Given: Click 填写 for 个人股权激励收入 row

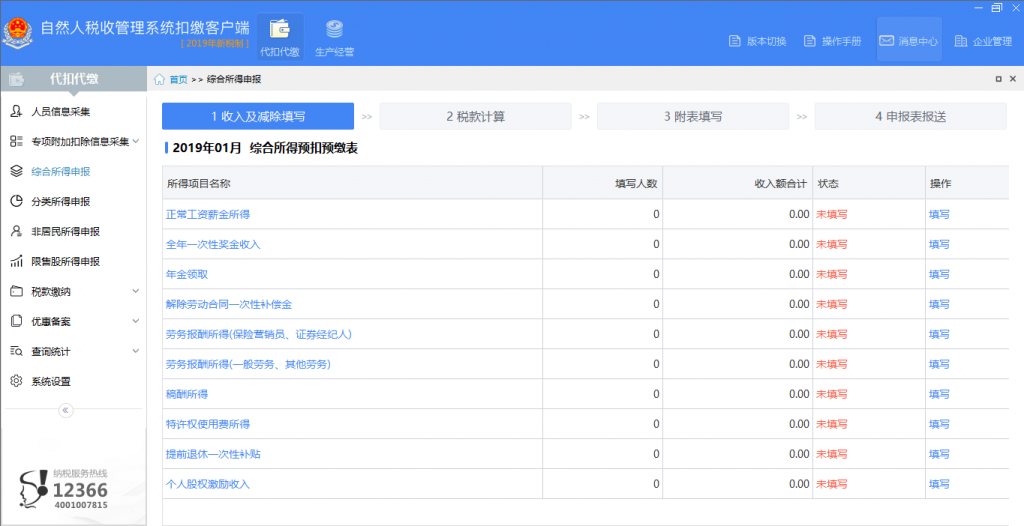Looking at the screenshot, I should click(x=939, y=484).
